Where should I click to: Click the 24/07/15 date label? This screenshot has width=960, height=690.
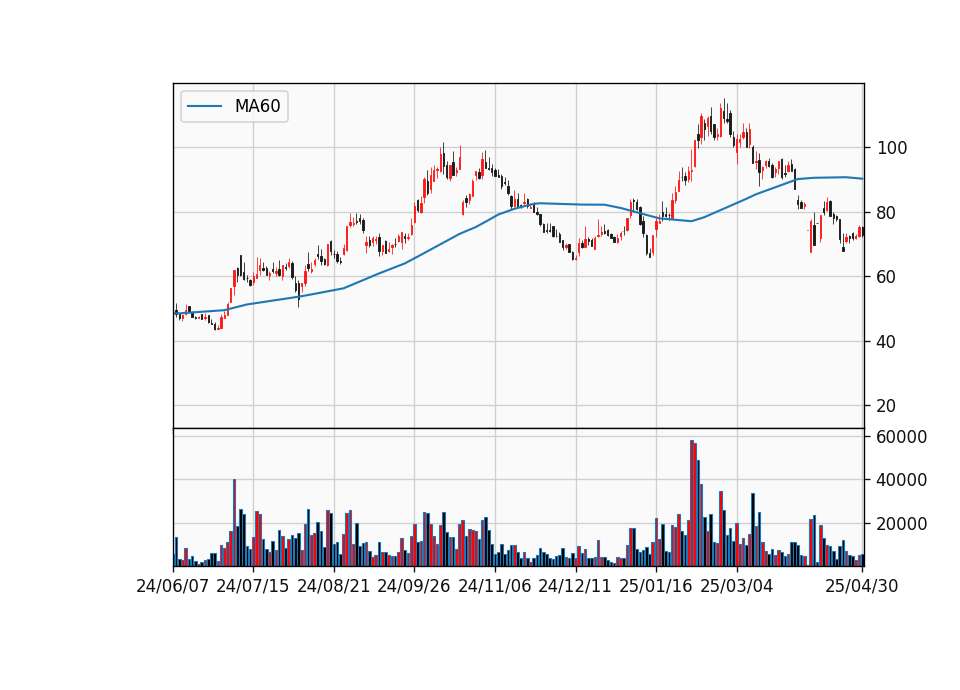pyautogui.click(x=253, y=587)
